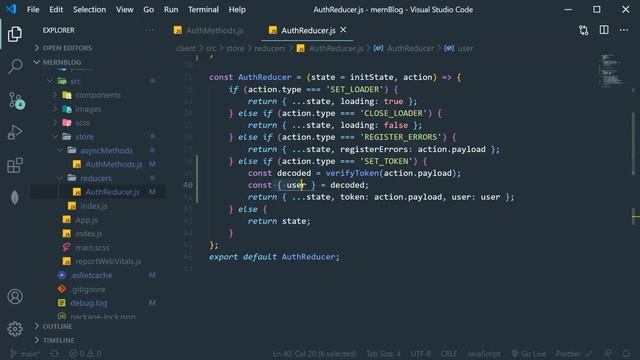Open the Explorer view in activity bar

(x=15, y=34)
